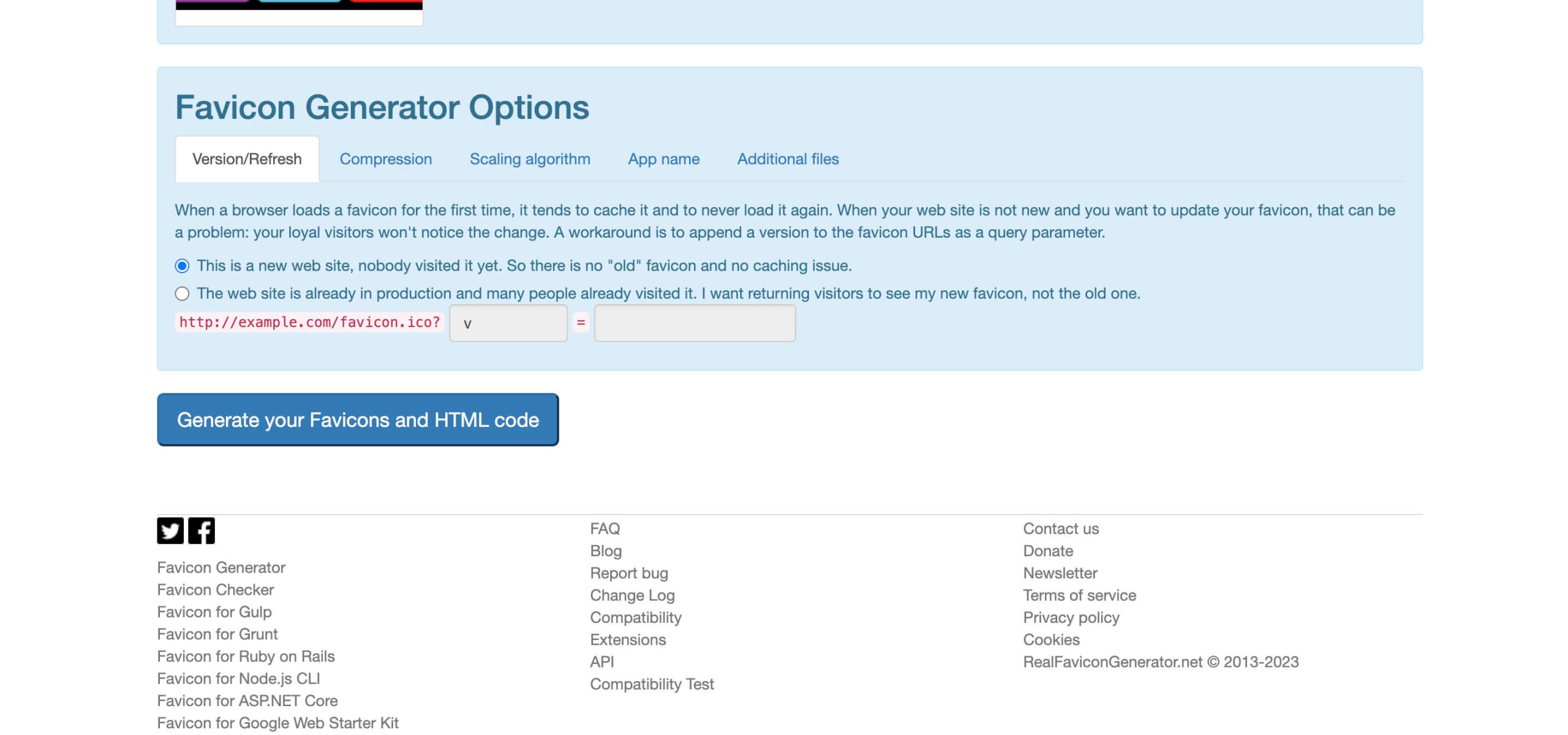This screenshot has height=735, width=1568.
Task: Click version value input field
Action: (x=694, y=323)
